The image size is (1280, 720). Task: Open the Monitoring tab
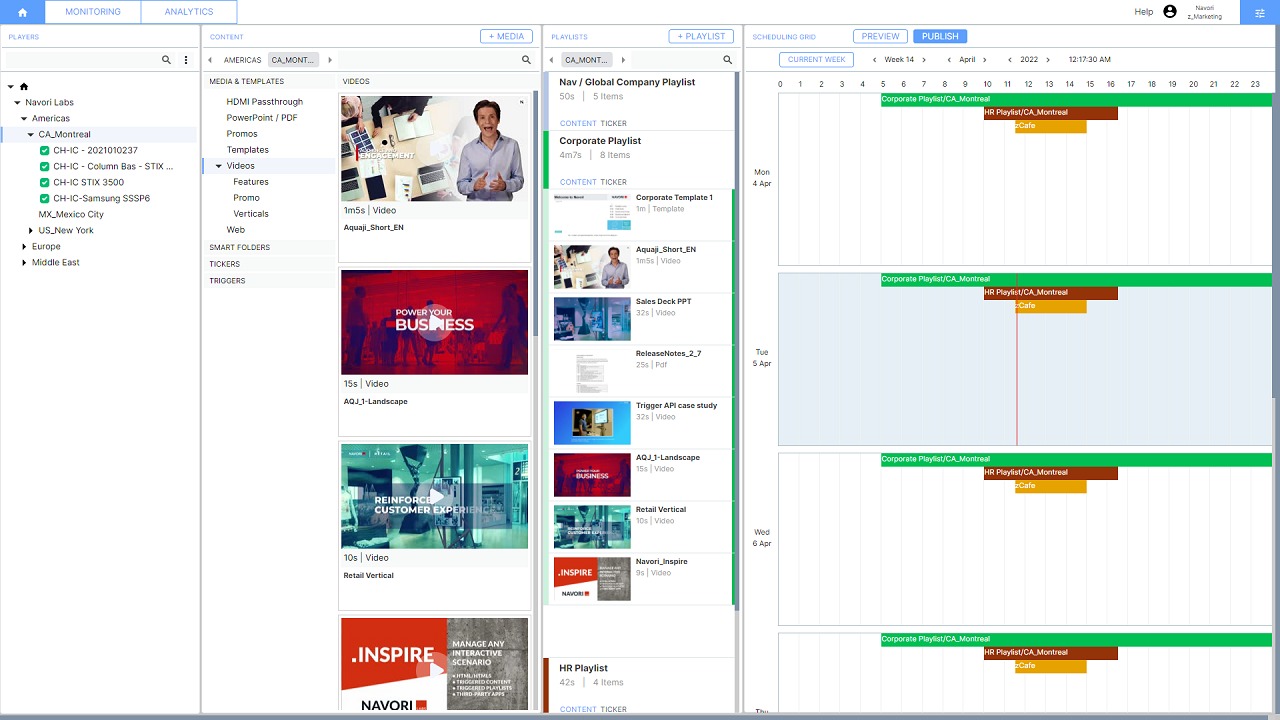tap(93, 12)
